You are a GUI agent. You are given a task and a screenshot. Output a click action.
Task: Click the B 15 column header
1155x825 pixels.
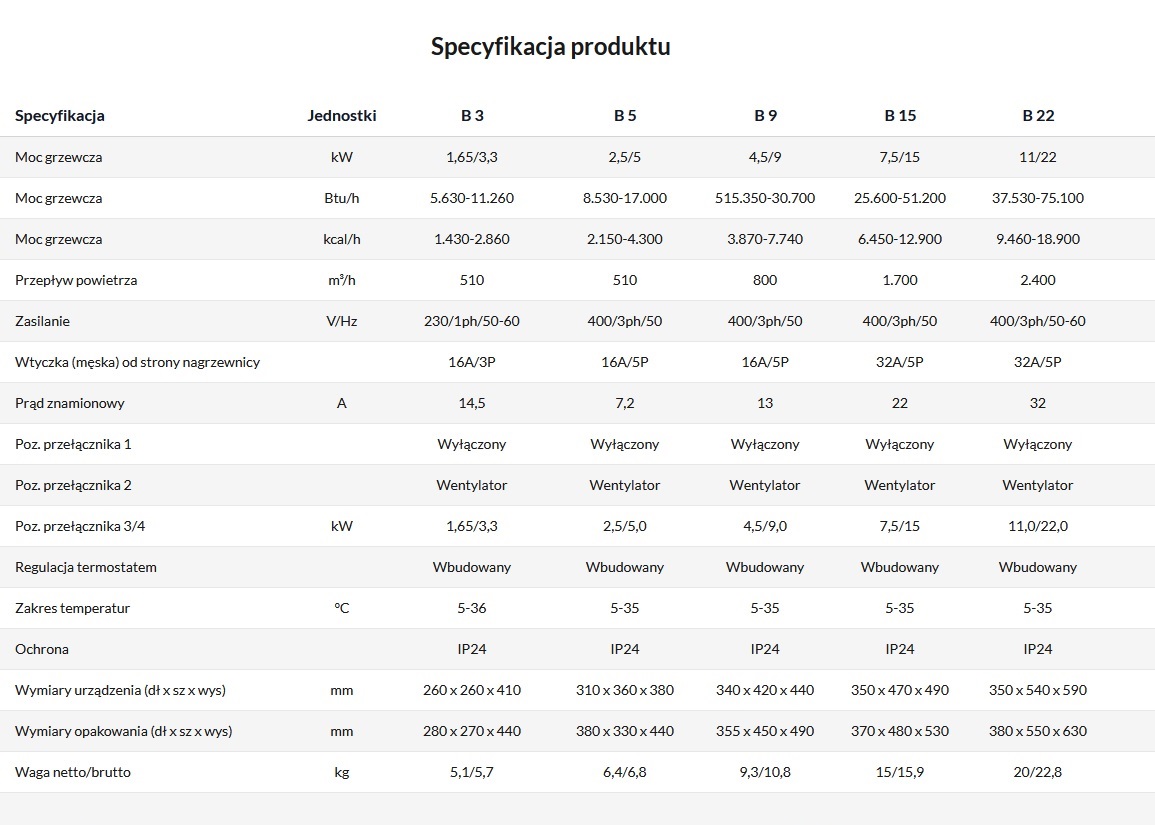(900, 116)
